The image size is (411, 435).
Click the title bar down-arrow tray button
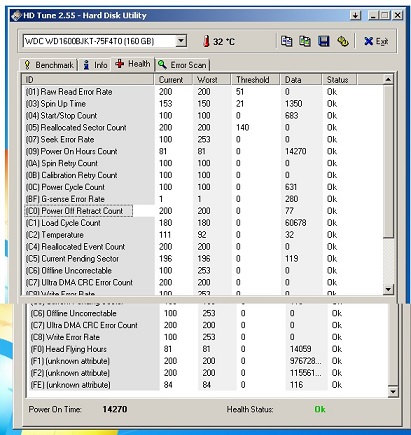tap(355, 15)
